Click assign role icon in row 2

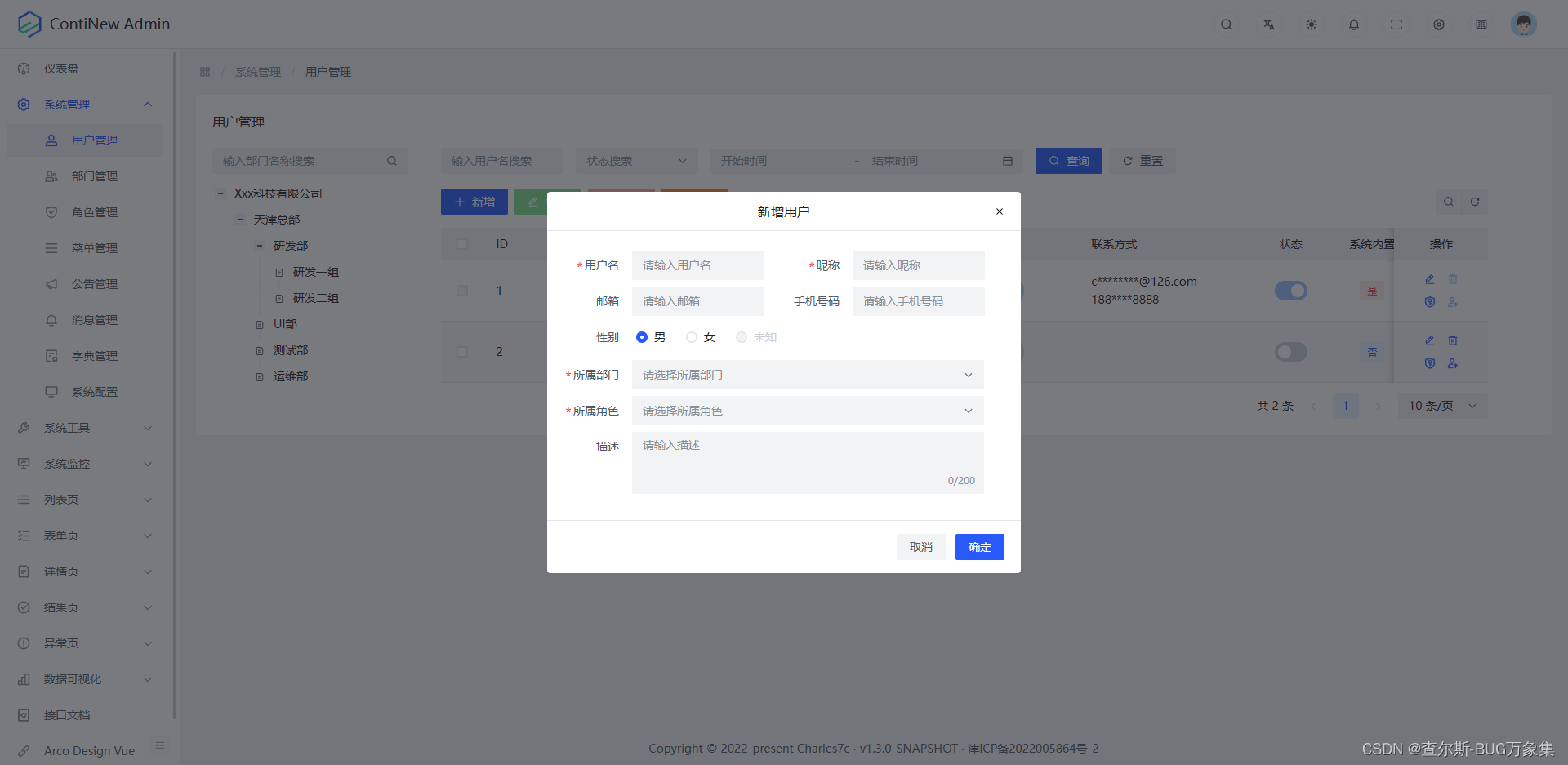click(1453, 363)
